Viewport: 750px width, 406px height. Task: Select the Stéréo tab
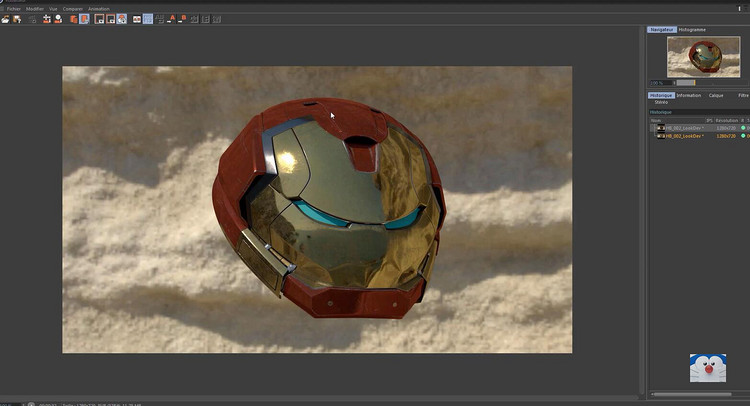pyautogui.click(x=661, y=102)
